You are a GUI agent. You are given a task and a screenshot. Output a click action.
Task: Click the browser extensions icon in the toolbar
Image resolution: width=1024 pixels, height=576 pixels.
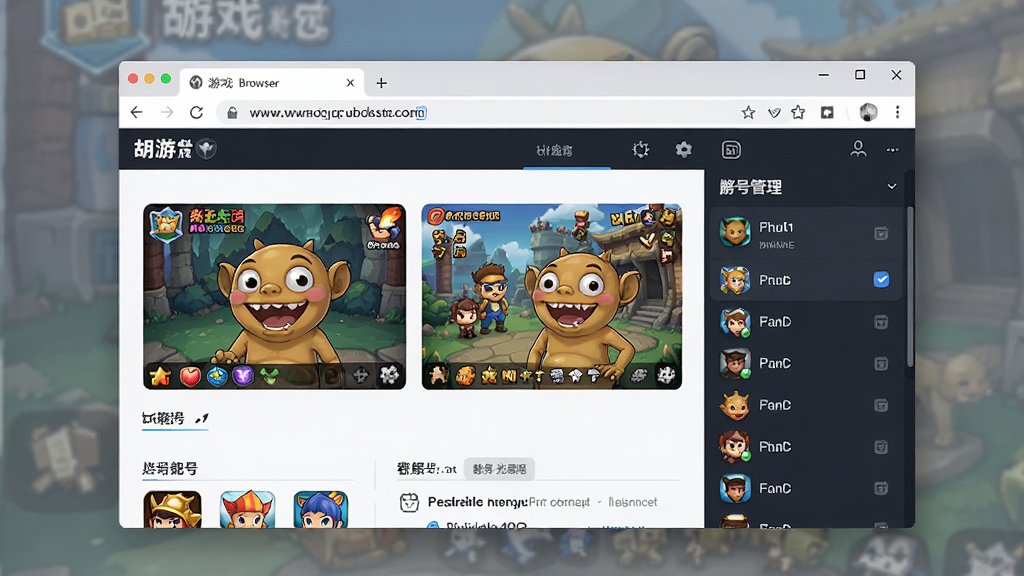tap(827, 112)
